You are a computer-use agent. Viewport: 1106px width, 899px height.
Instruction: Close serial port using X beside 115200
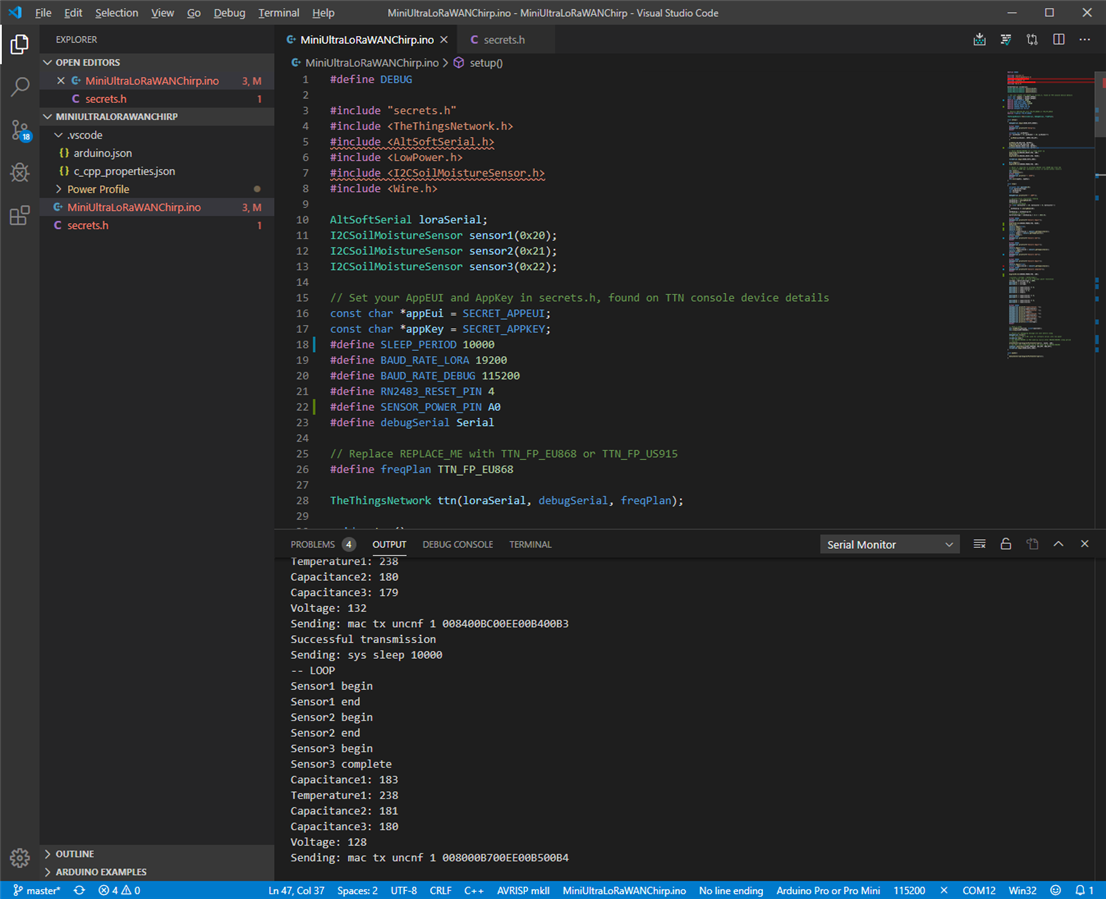pyautogui.click(x=944, y=890)
